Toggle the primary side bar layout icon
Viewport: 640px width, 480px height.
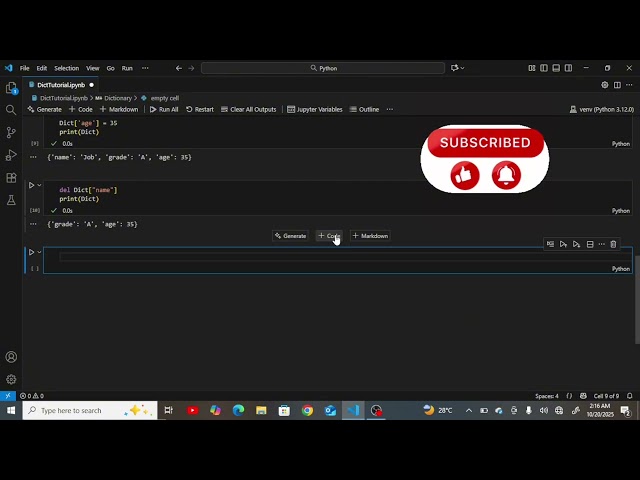[x=544, y=68]
